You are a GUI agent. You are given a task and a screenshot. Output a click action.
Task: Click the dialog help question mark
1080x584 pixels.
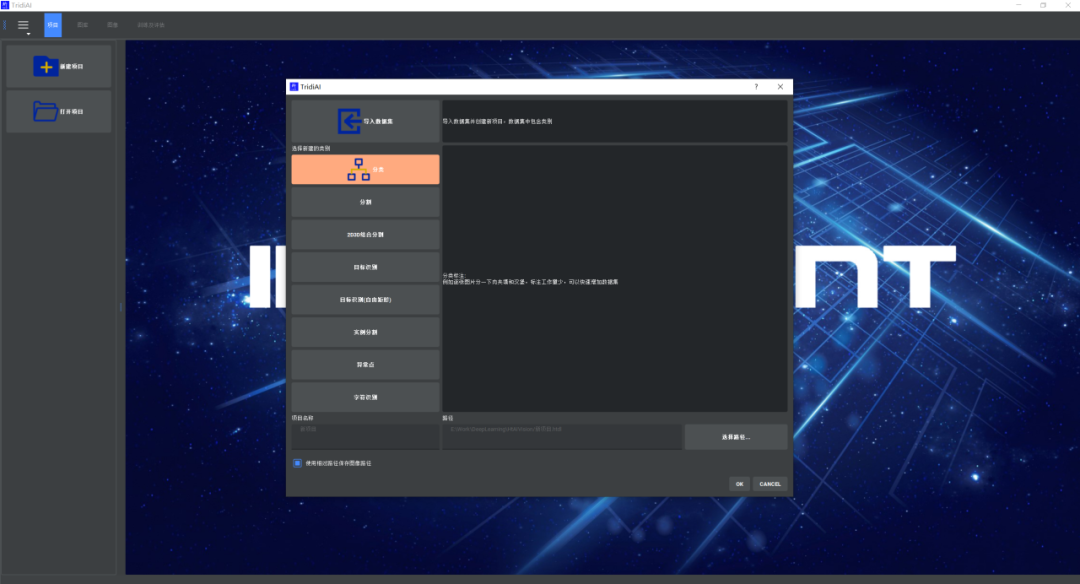(756, 87)
